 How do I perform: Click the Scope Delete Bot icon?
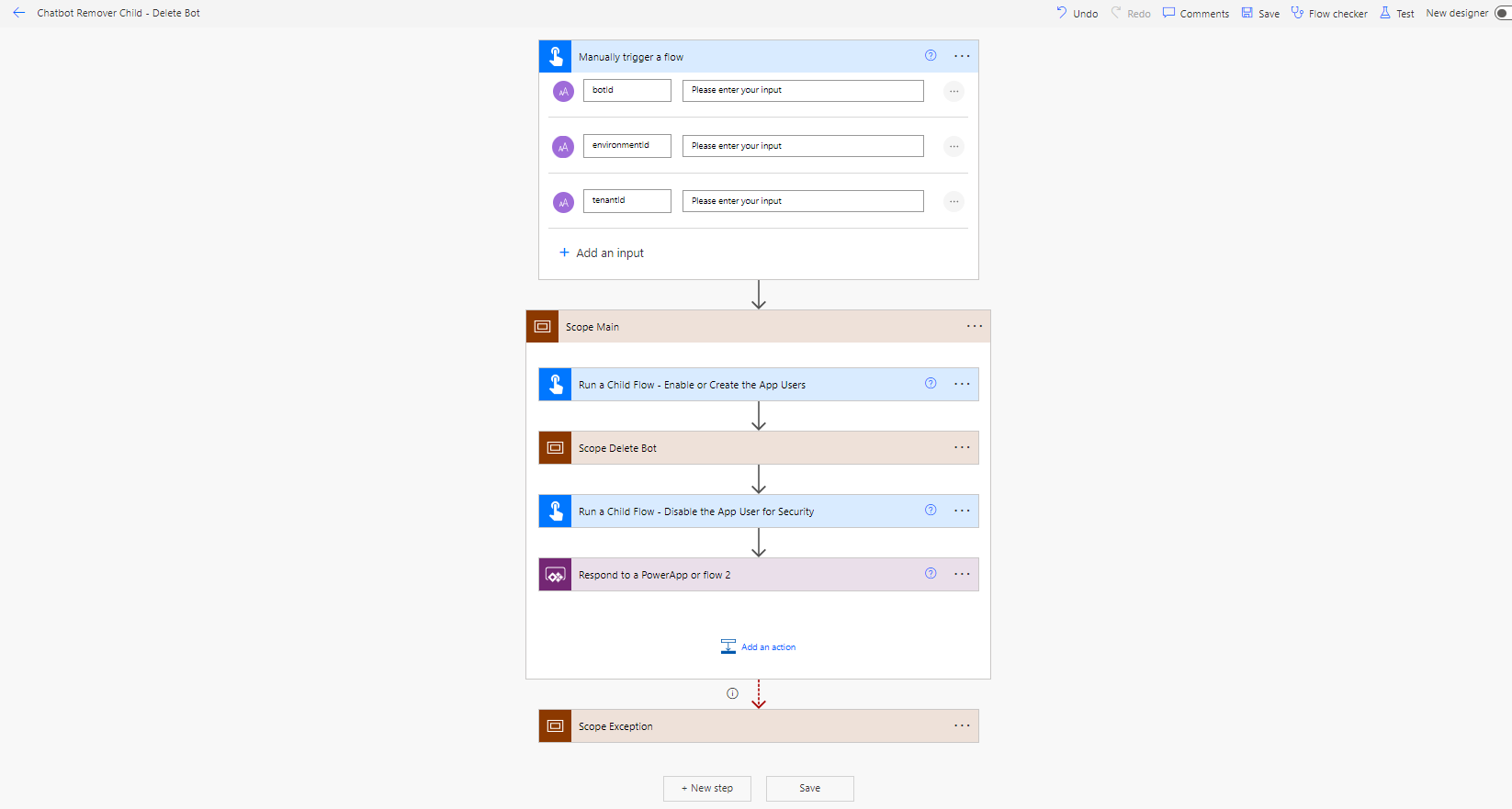point(555,447)
